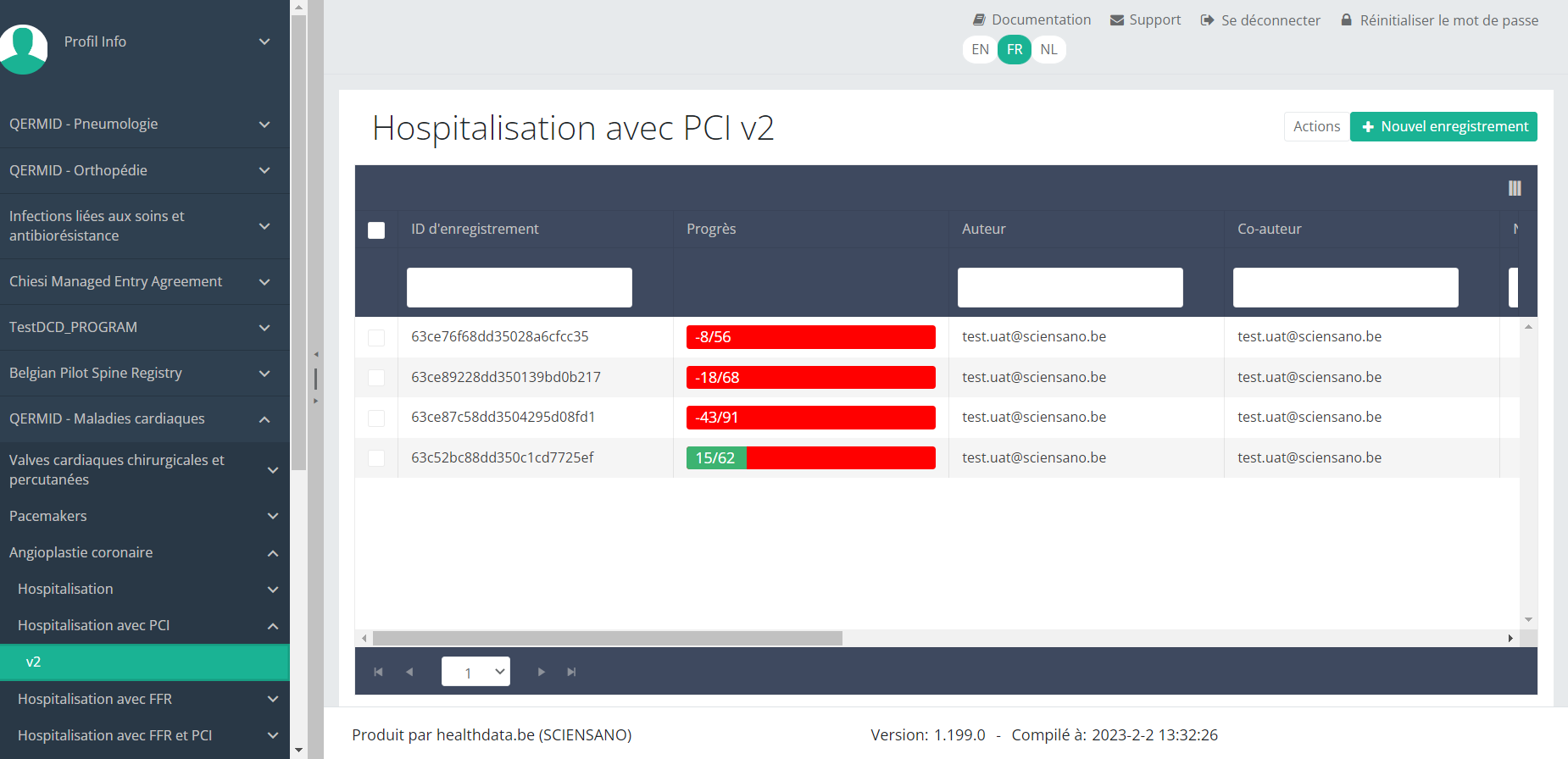Open the column chooser icon
The width and height of the screenshot is (1568, 759).
[1514, 188]
